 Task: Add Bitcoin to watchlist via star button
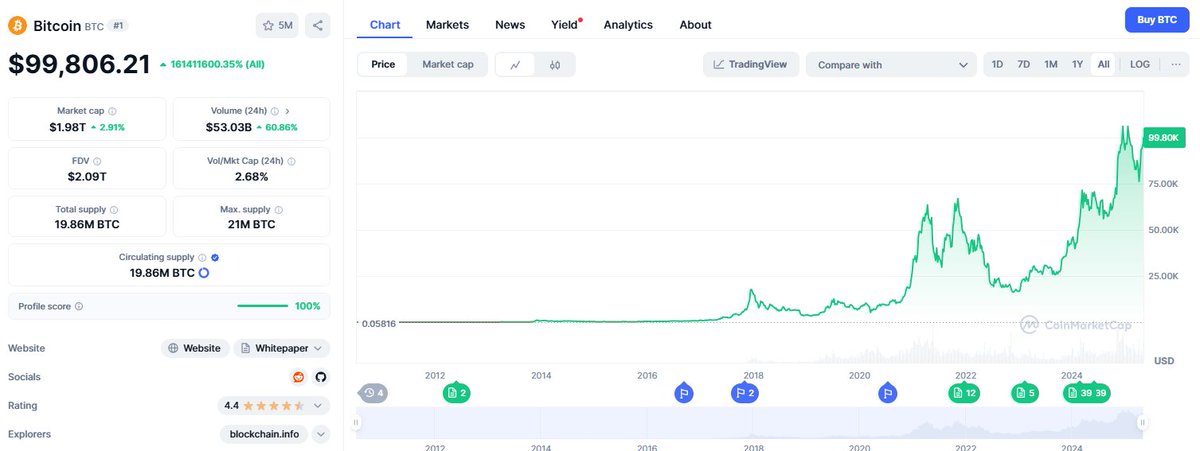[278, 25]
